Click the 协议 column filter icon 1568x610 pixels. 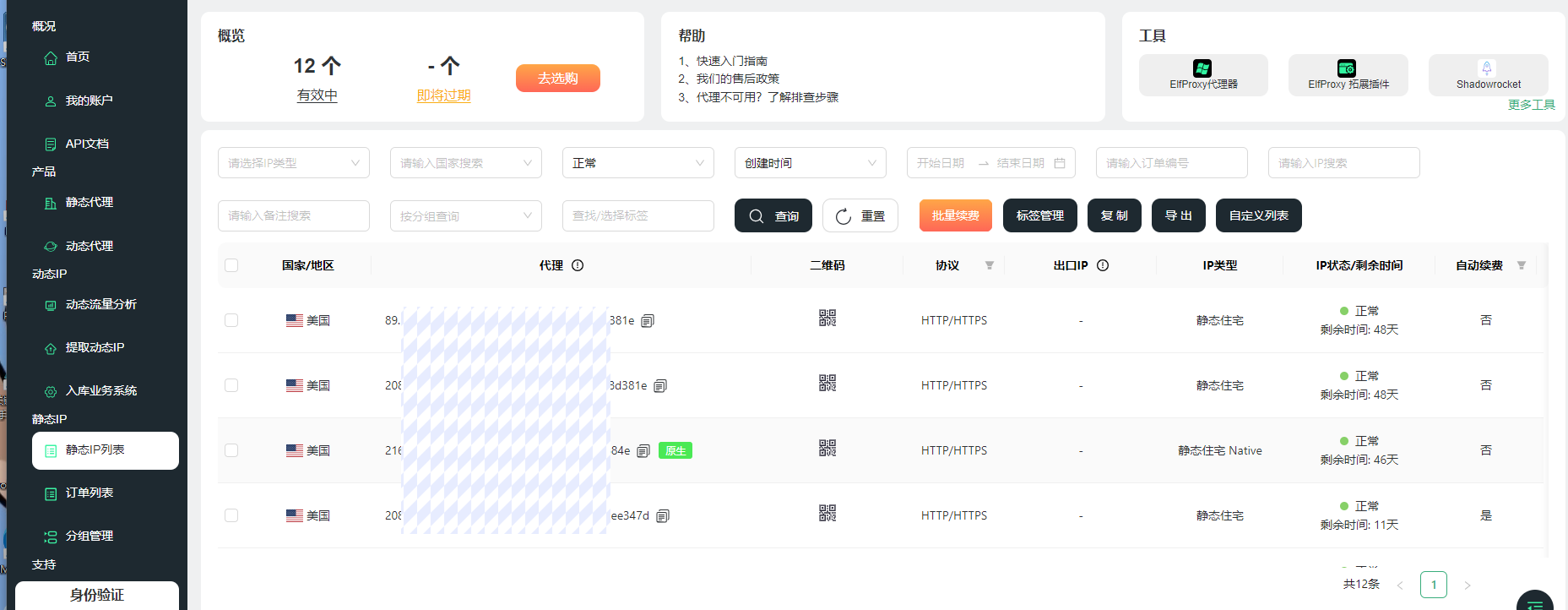pos(989,265)
